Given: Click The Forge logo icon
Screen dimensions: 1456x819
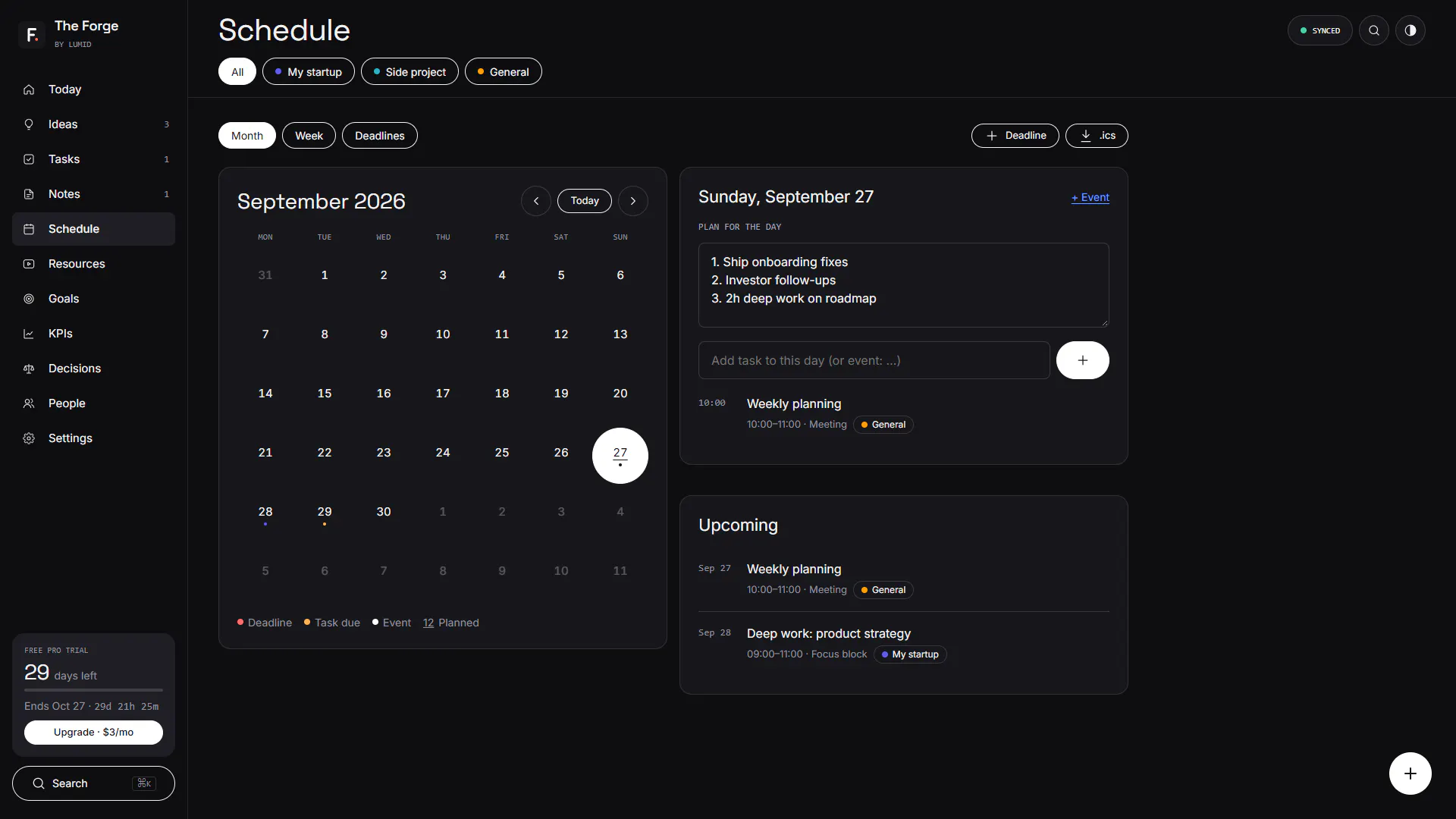Looking at the screenshot, I should tap(31, 34).
